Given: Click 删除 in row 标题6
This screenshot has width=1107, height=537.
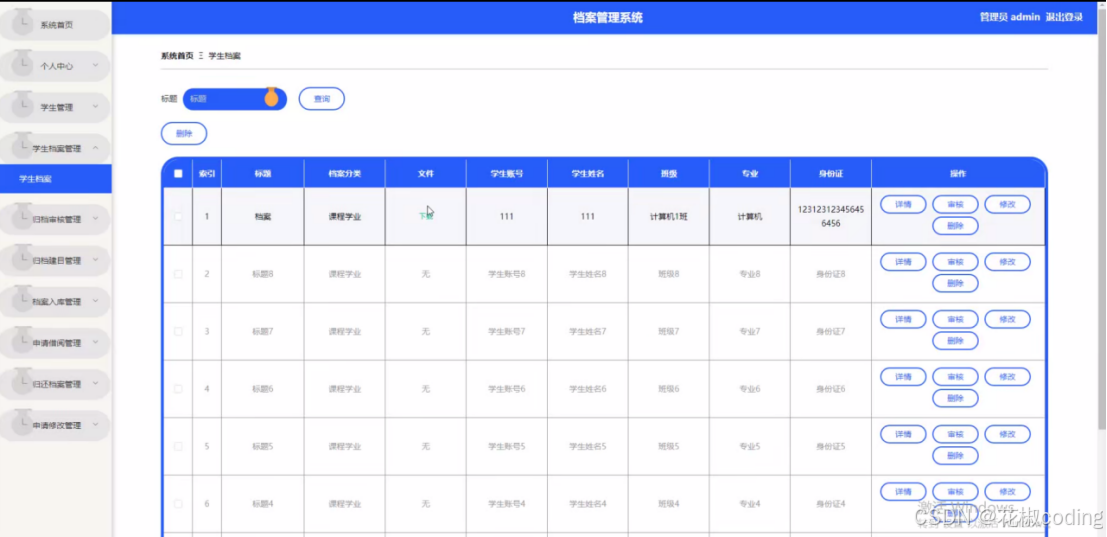Looking at the screenshot, I should (955, 398).
